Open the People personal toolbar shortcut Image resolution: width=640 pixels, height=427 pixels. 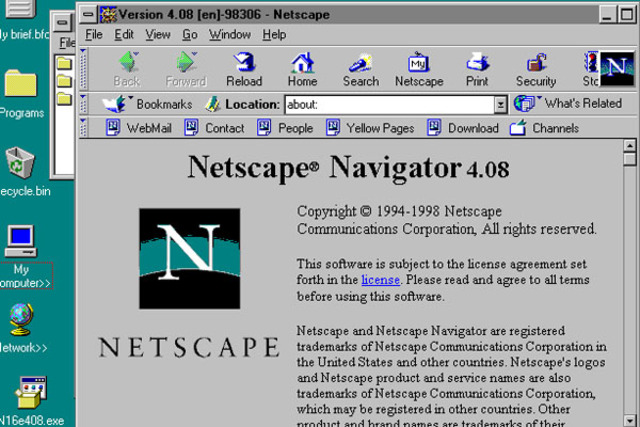(285, 128)
